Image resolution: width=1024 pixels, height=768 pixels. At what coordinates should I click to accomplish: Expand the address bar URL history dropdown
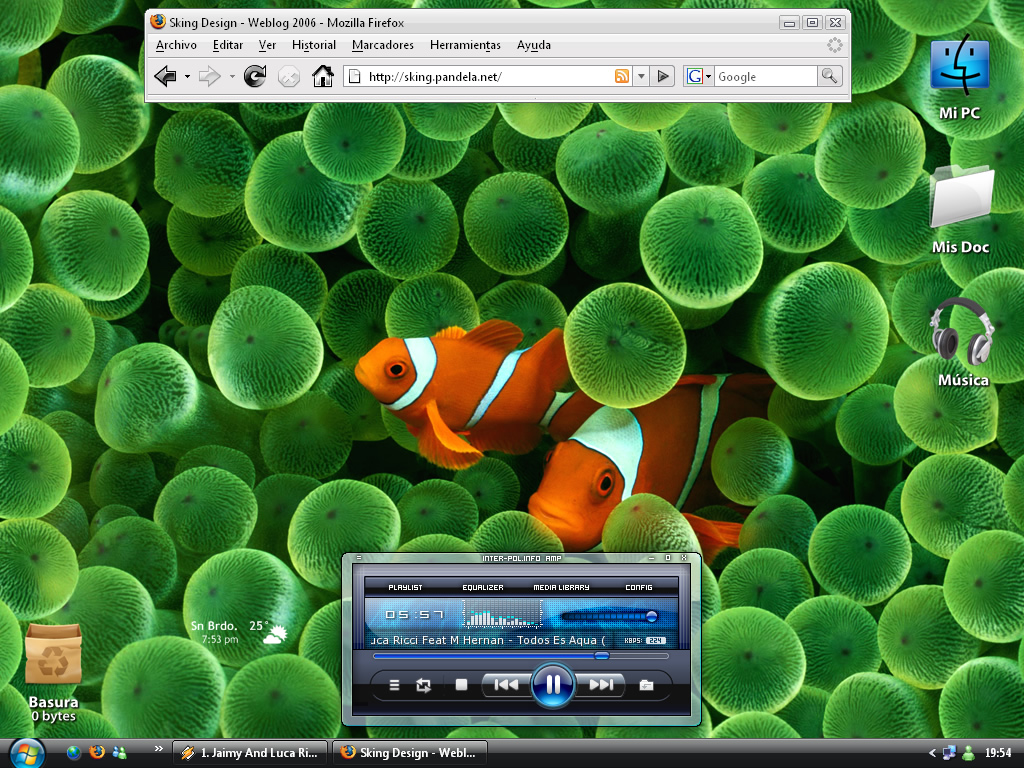click(x=641, y=76)
